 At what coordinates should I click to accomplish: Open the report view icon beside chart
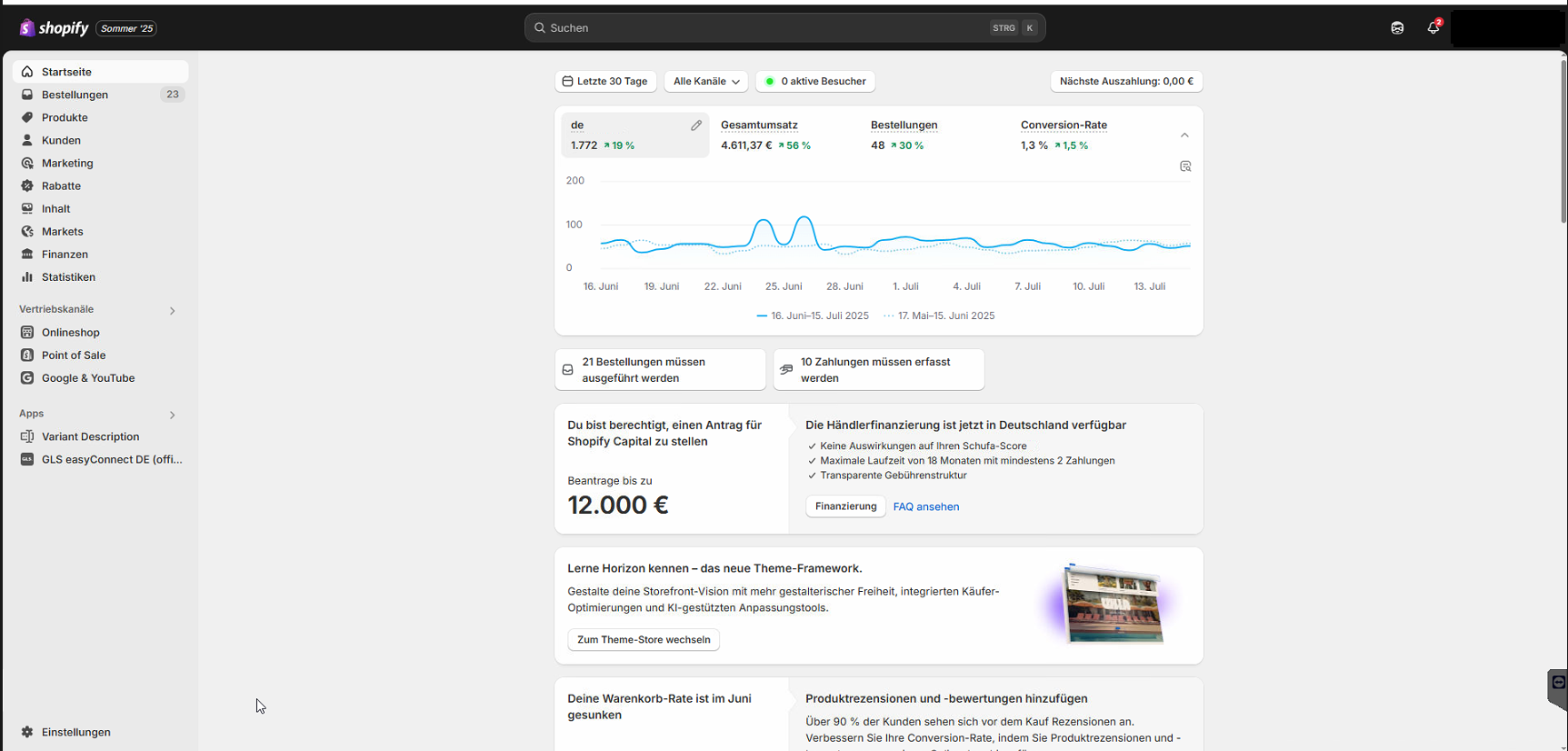click(1185, 166)
